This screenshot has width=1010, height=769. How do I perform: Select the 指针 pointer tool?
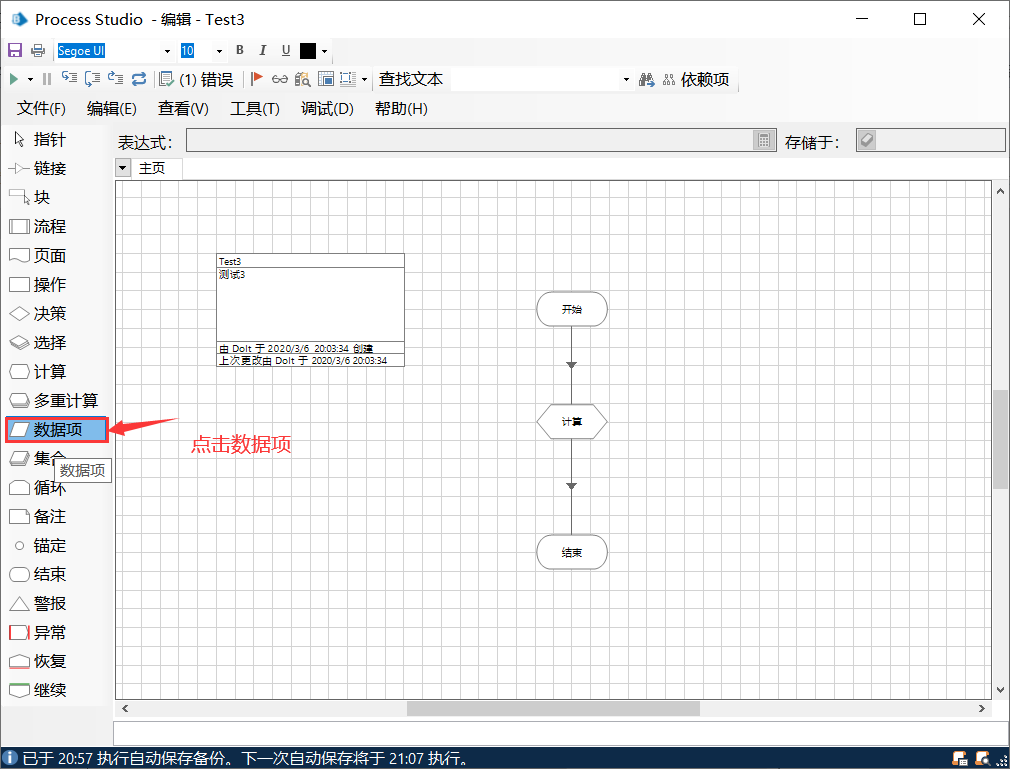[41, 140]
